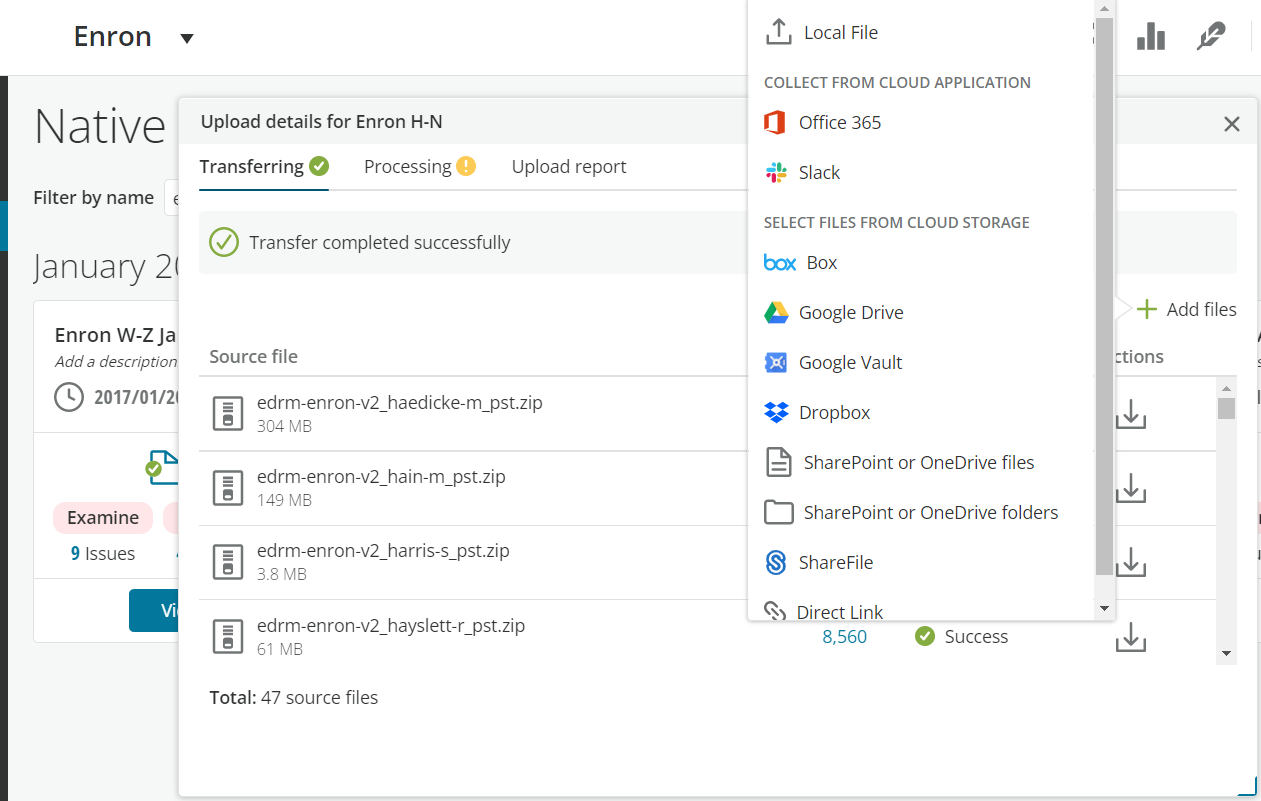Click the Total: 47 source files text
1261x801 pixels.
click(x=294, y=698)
